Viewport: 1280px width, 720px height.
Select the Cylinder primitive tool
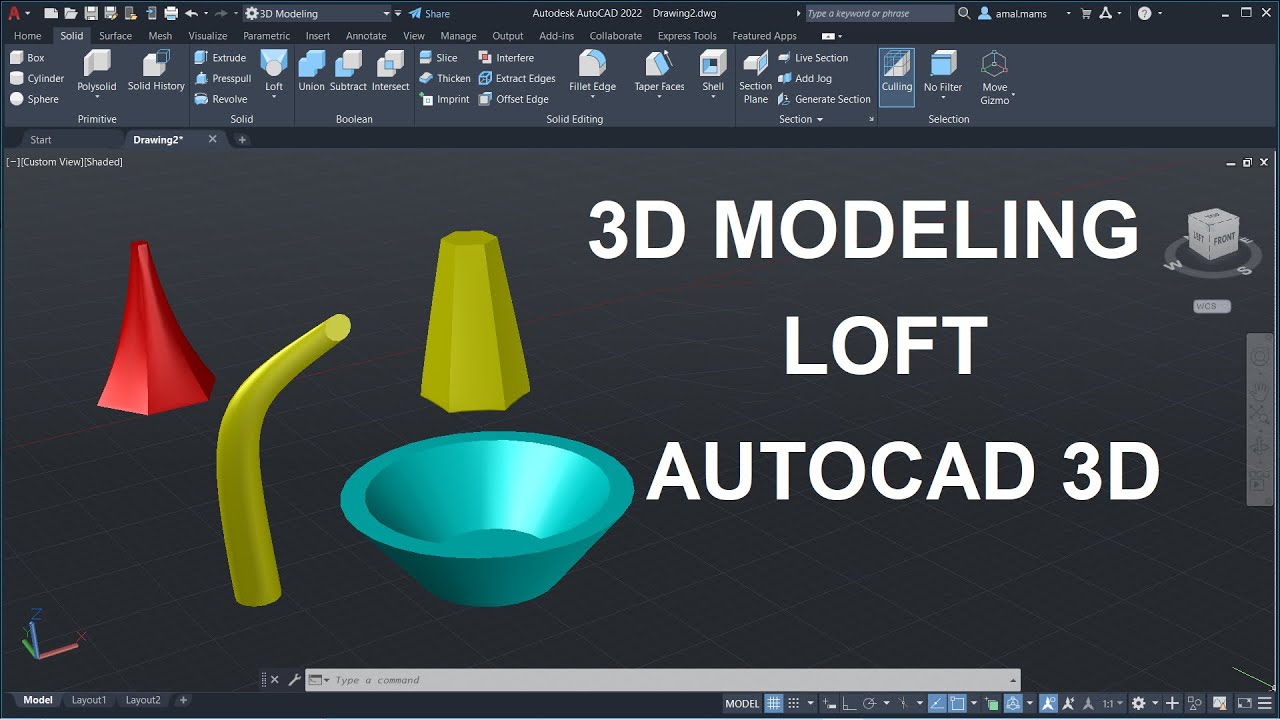click(x=37, y=78)
